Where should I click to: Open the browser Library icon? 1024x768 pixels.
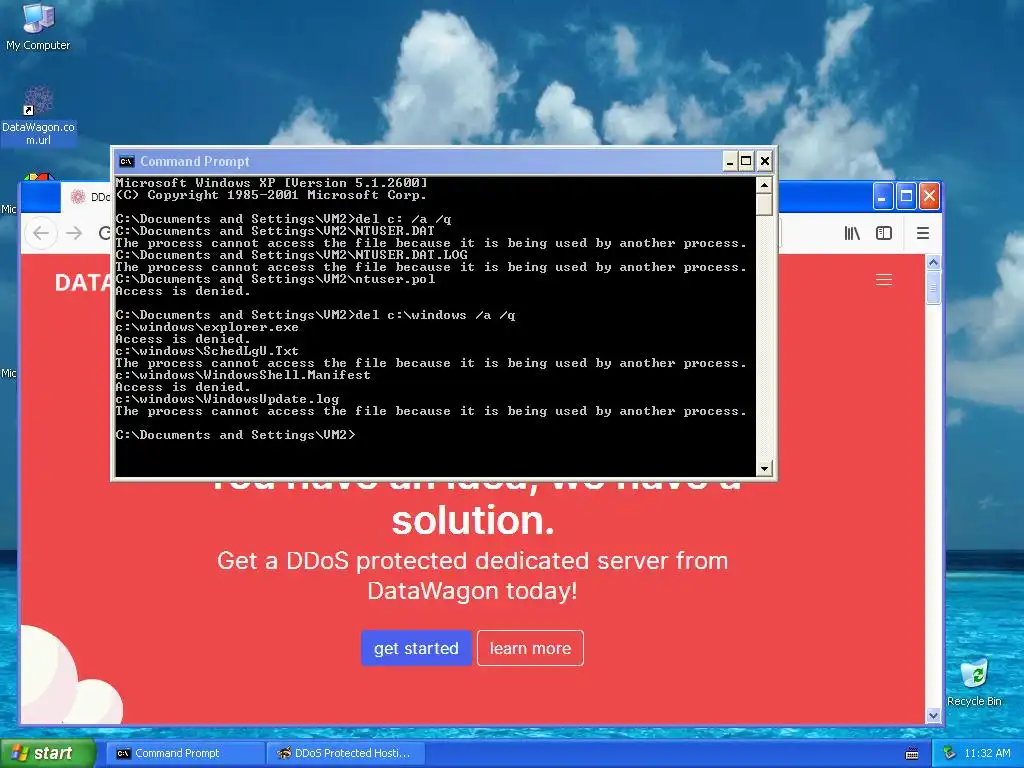(852, 233)
